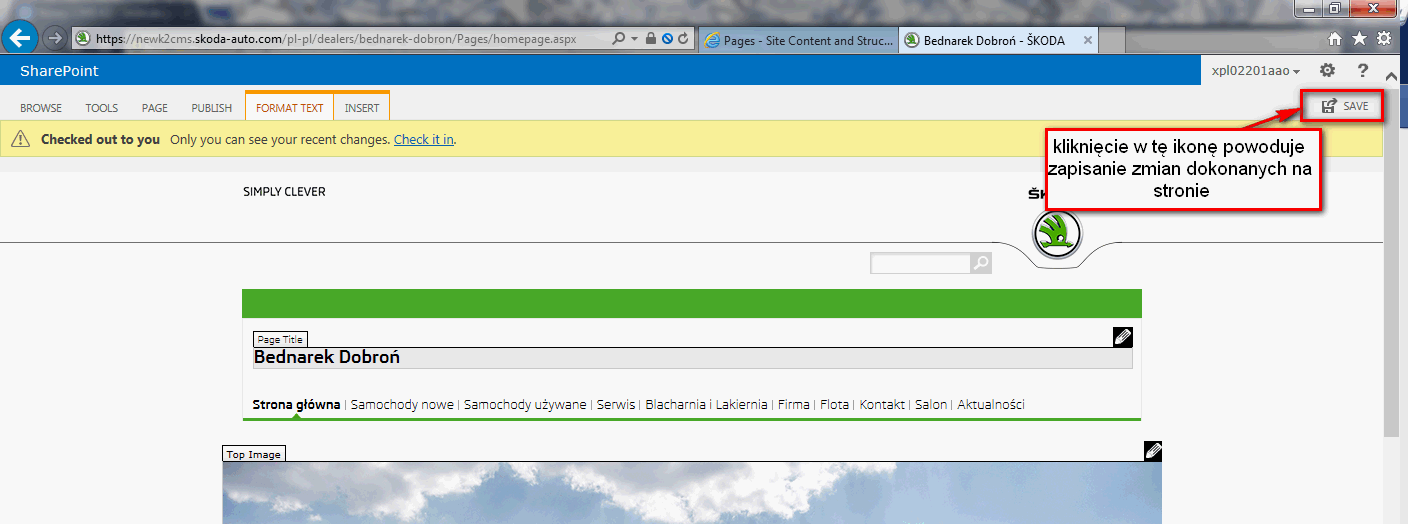The image size is (1408, 524).
Task: Open Kontakt navigation item
Action: click(x=882, y=405)
